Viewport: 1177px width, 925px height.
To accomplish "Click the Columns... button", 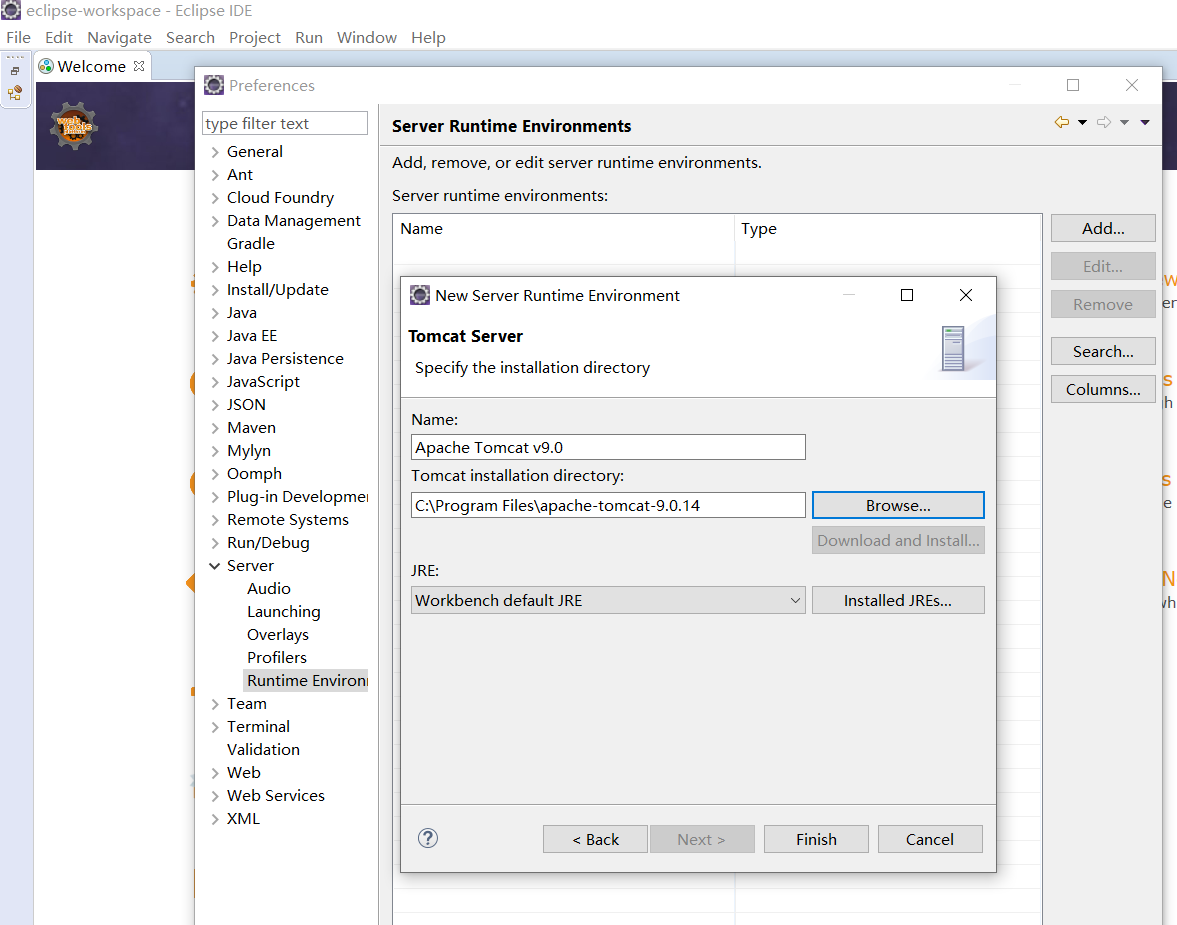I will (1103, 390).
